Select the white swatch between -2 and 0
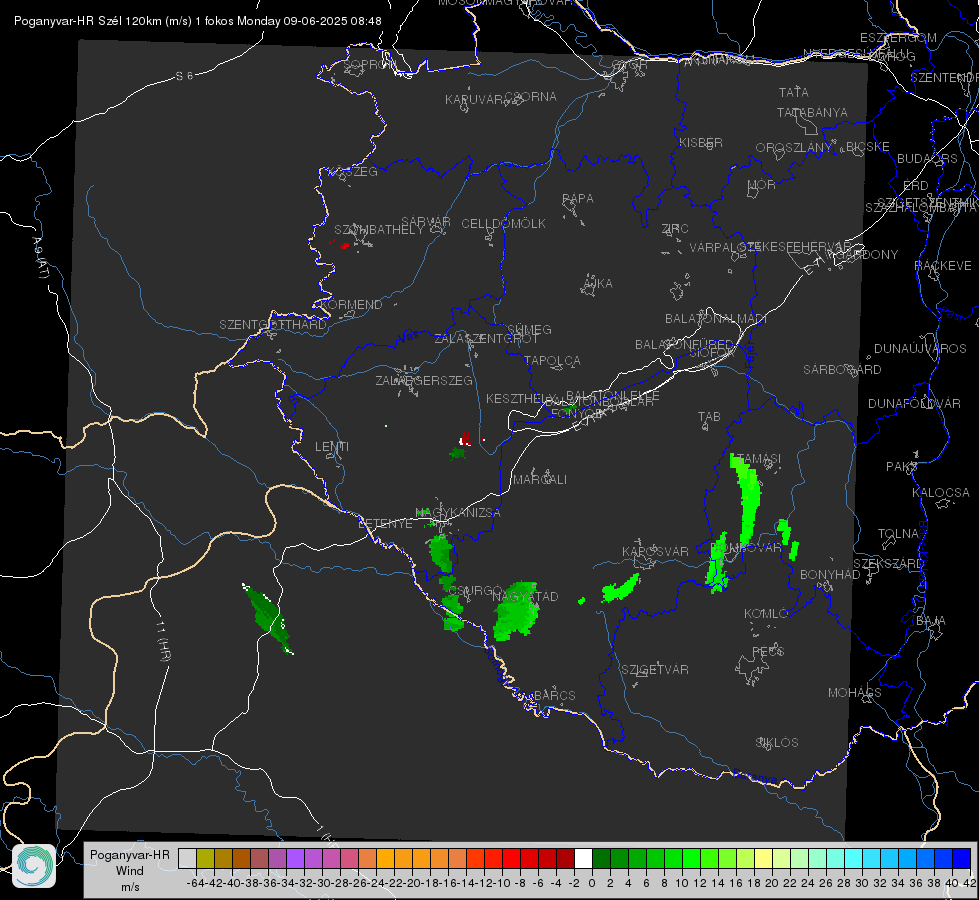This screenshot has height=900, width=979. click(x=583, y=859)
